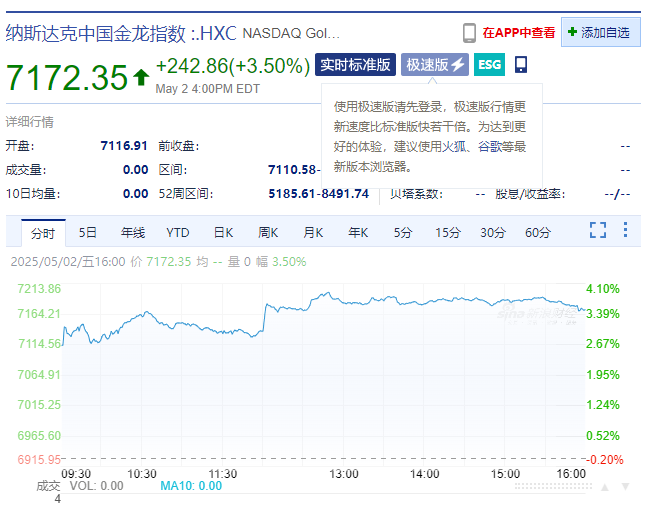Open the 日K candlestick tab

point(223,233)
